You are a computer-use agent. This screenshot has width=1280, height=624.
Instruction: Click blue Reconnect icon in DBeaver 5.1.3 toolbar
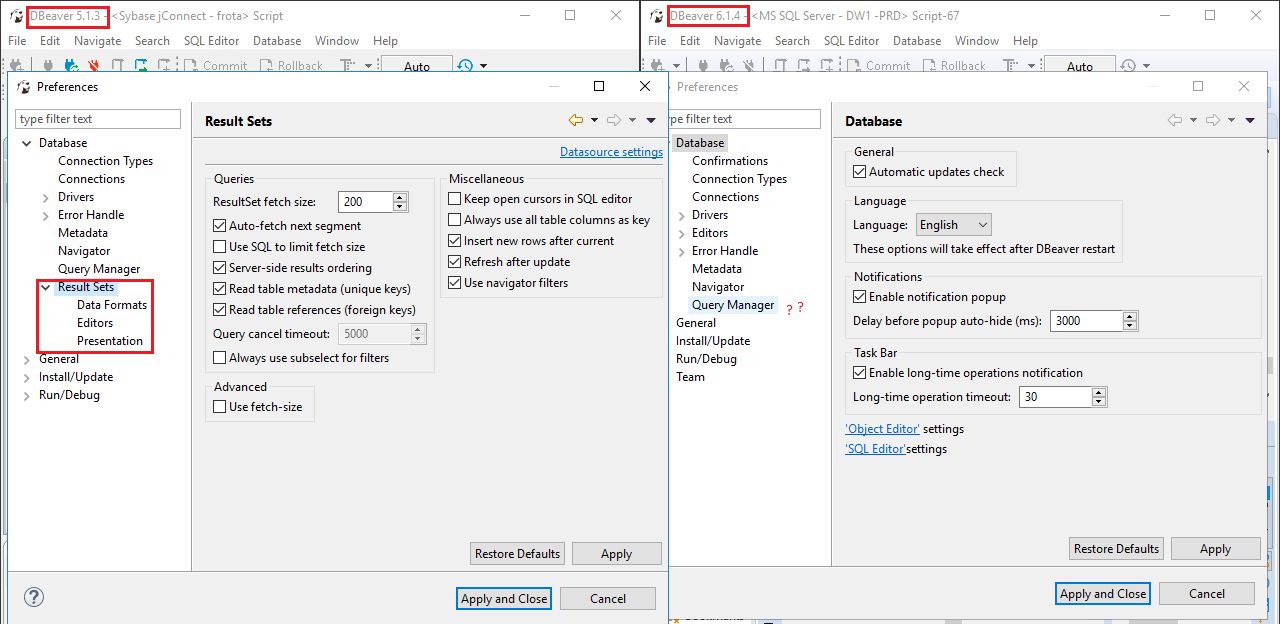click(x=71, y=65)
